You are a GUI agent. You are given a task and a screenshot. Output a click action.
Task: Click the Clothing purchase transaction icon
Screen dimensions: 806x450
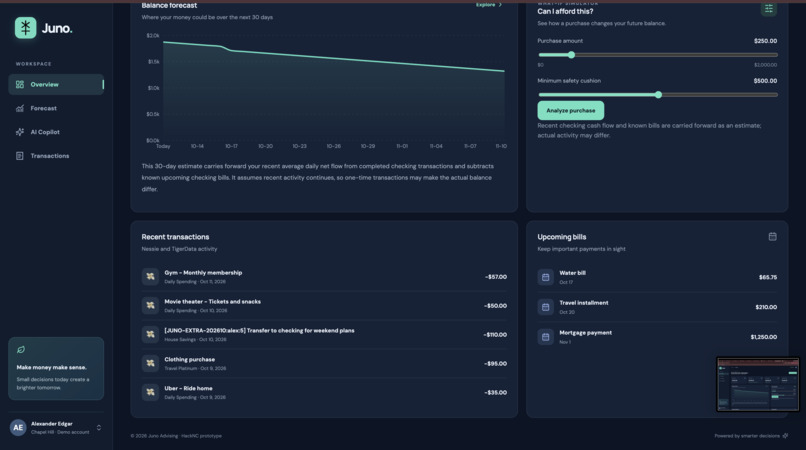(150, 363)
